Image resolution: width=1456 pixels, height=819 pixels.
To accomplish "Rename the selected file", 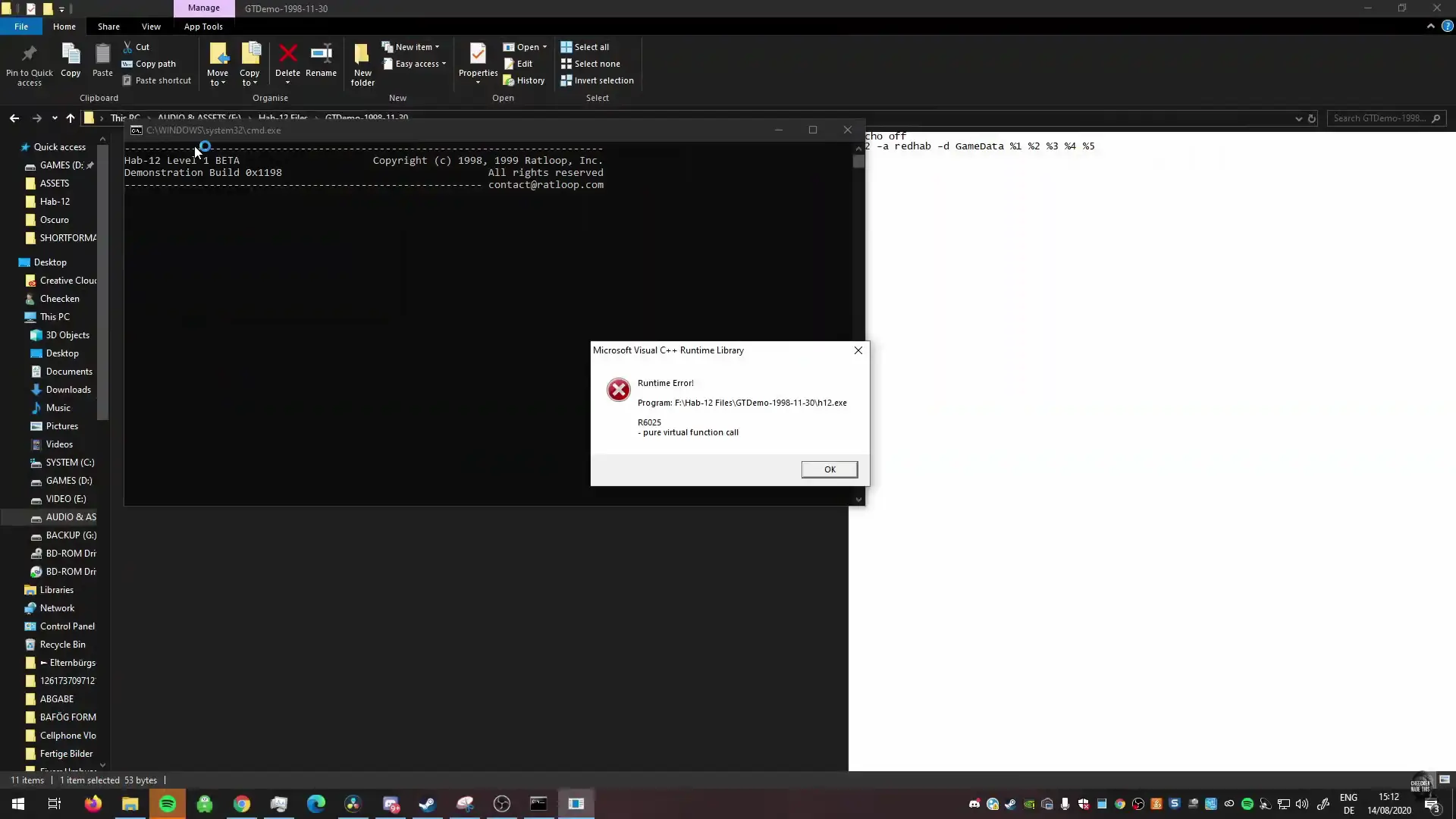I will tap(321, 61).
